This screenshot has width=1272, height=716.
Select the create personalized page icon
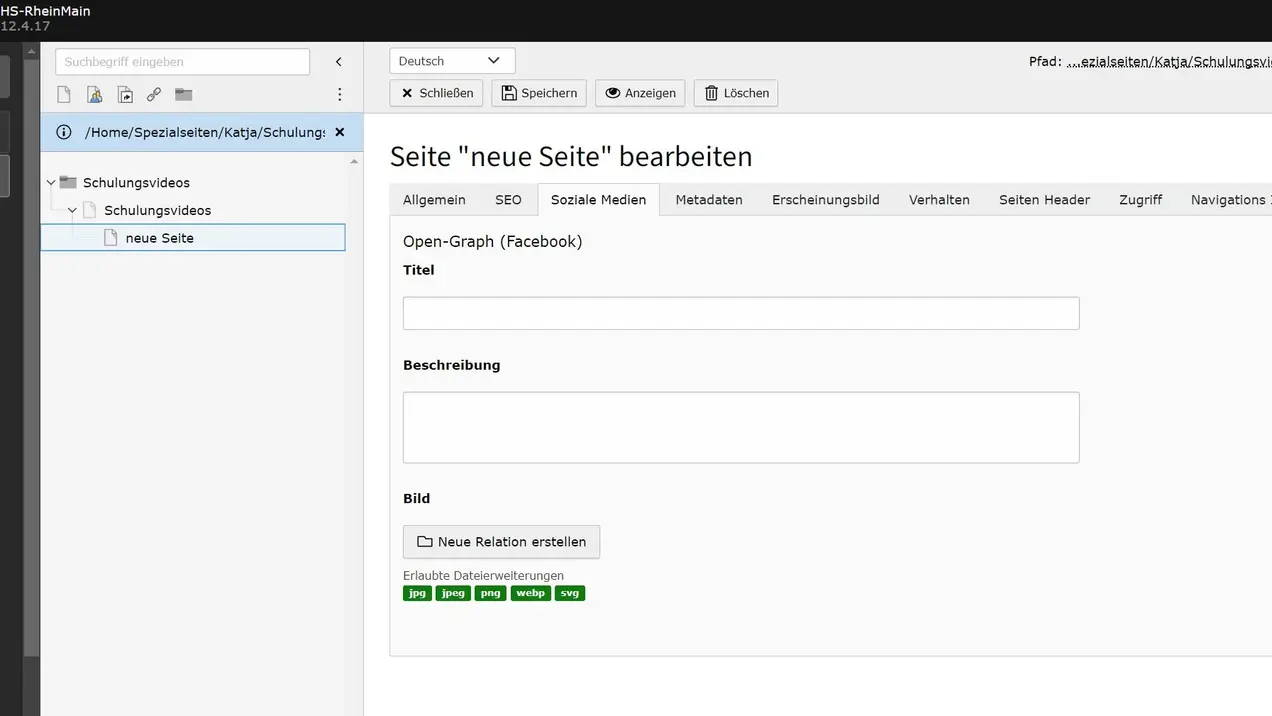[92, 94]
